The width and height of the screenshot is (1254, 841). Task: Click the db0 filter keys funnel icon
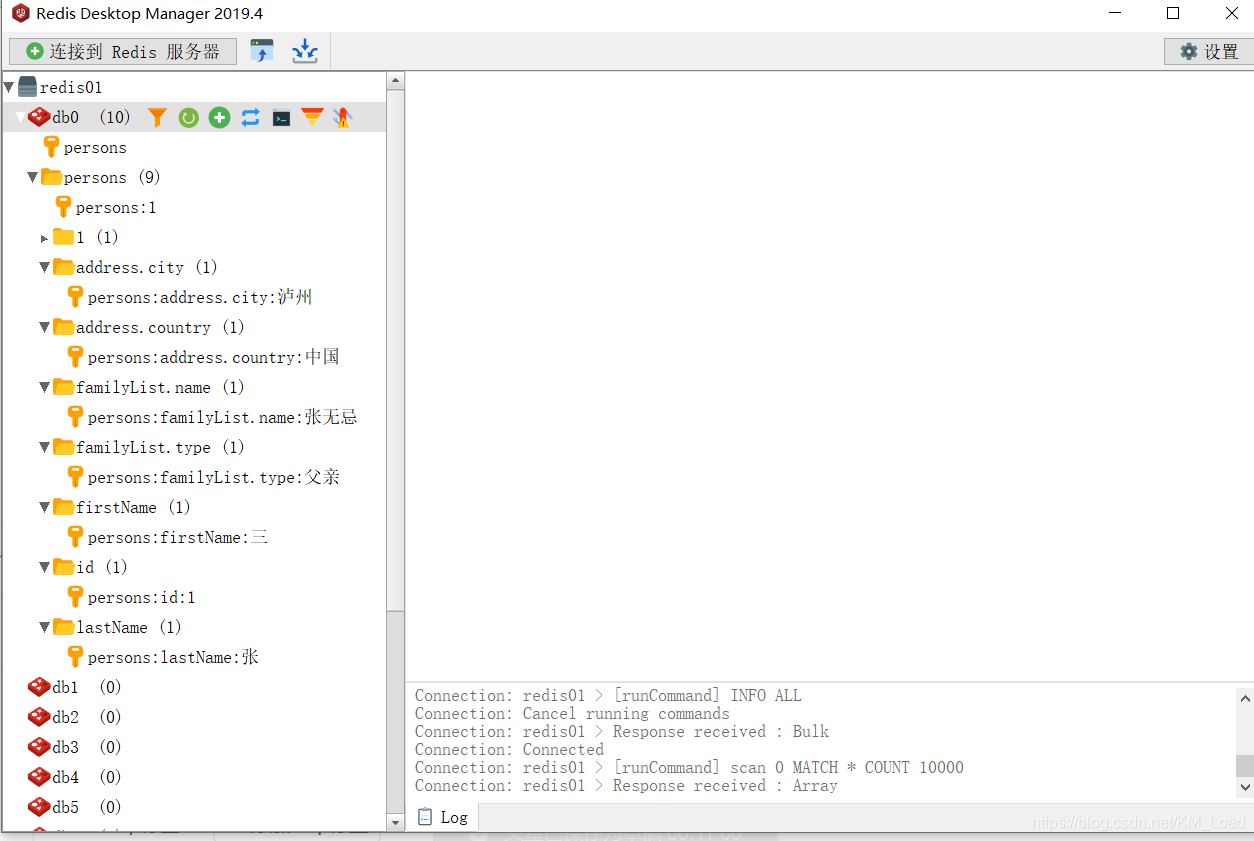[x=157, y=117]
